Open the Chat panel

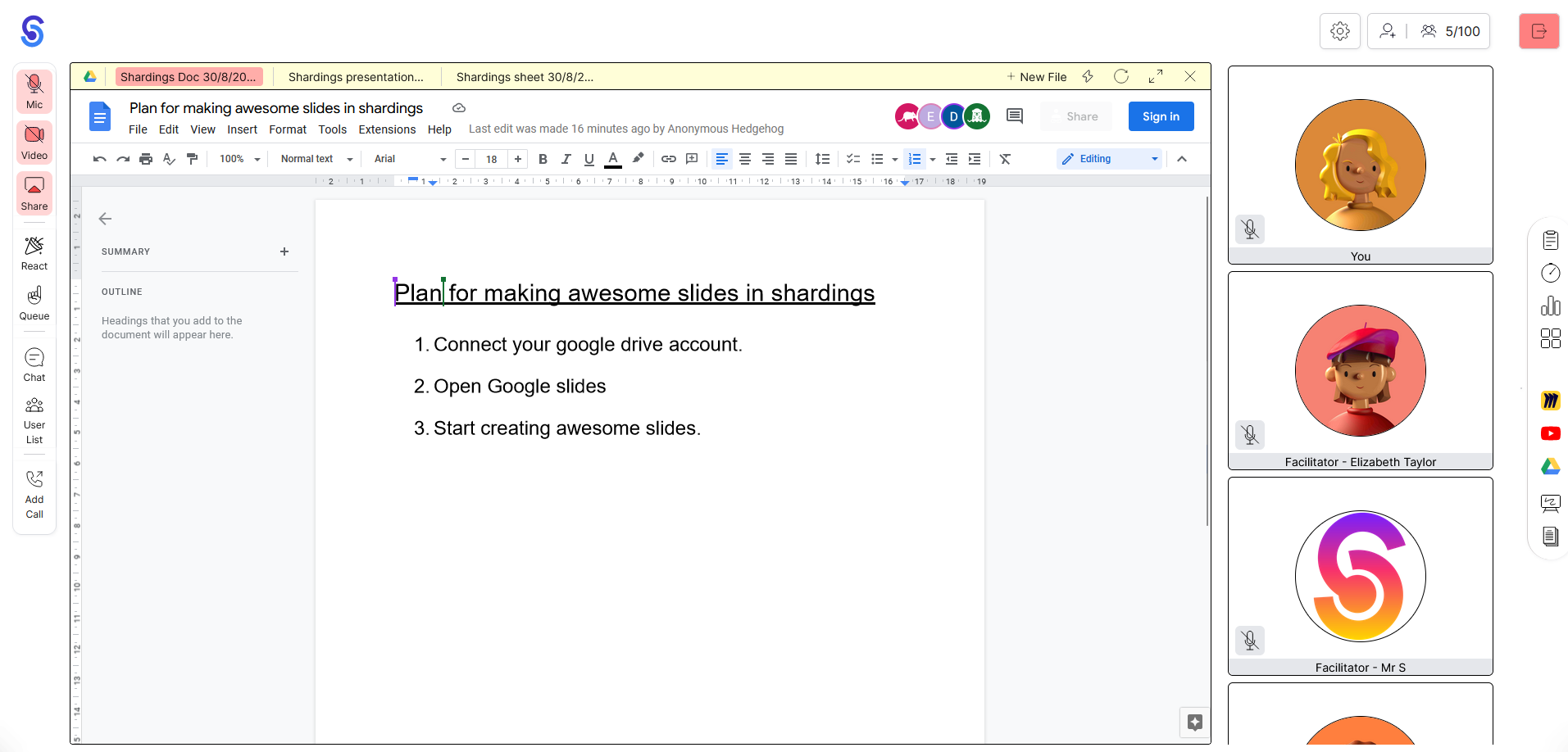coord(34,365)
